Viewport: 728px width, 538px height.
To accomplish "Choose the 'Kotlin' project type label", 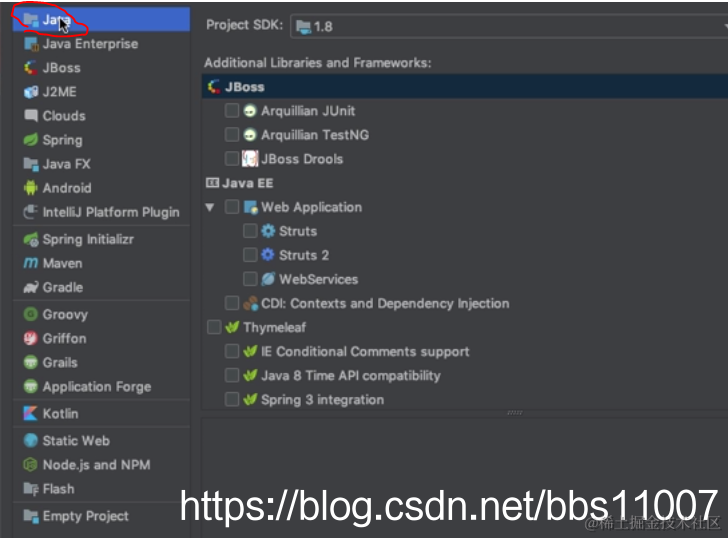I will (60, 414).
